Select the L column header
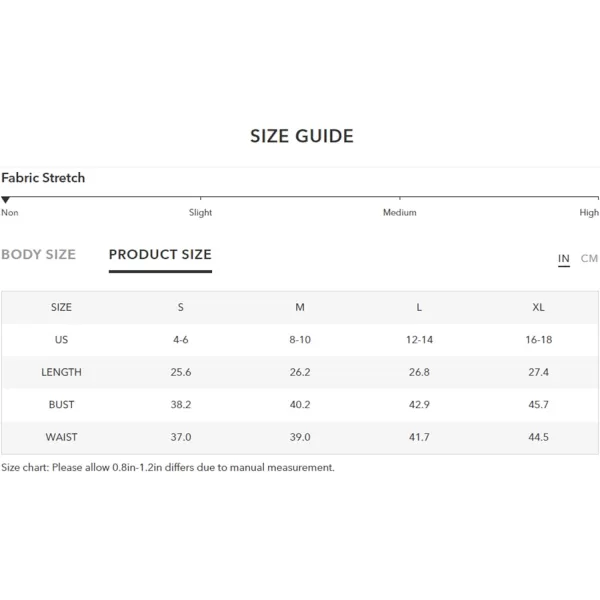 [x=419, y=307]
